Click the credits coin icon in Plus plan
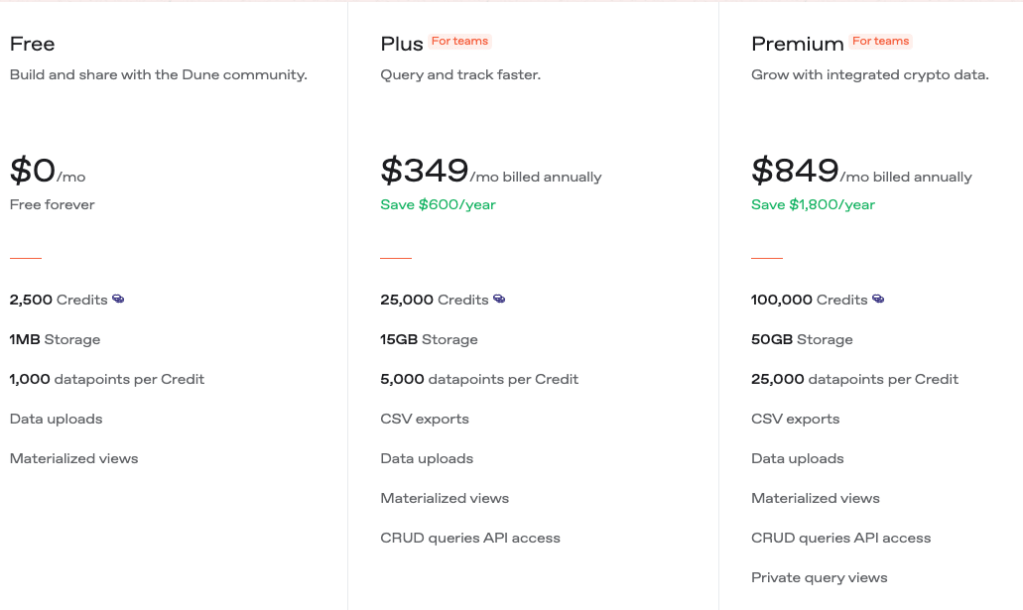Screen dimensions: 1023x610 [x=499, y=299]
